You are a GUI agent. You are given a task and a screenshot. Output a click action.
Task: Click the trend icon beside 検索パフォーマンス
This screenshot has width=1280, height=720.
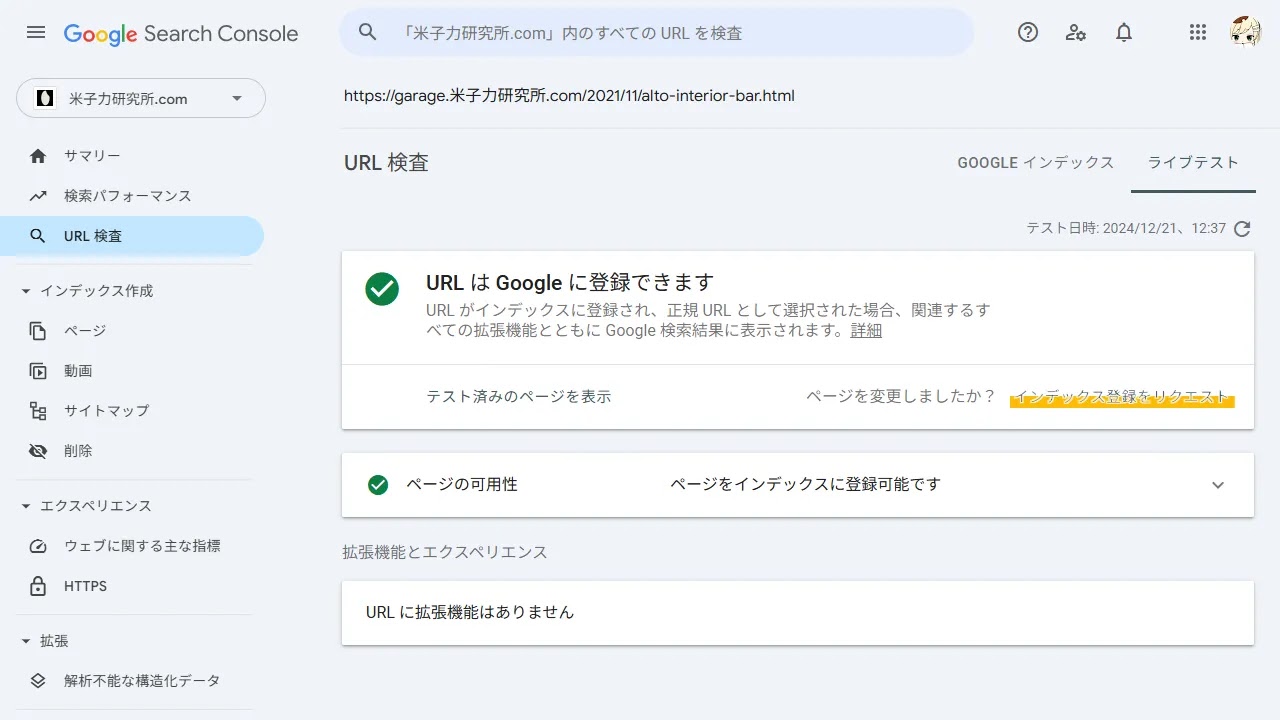[38, 196]
